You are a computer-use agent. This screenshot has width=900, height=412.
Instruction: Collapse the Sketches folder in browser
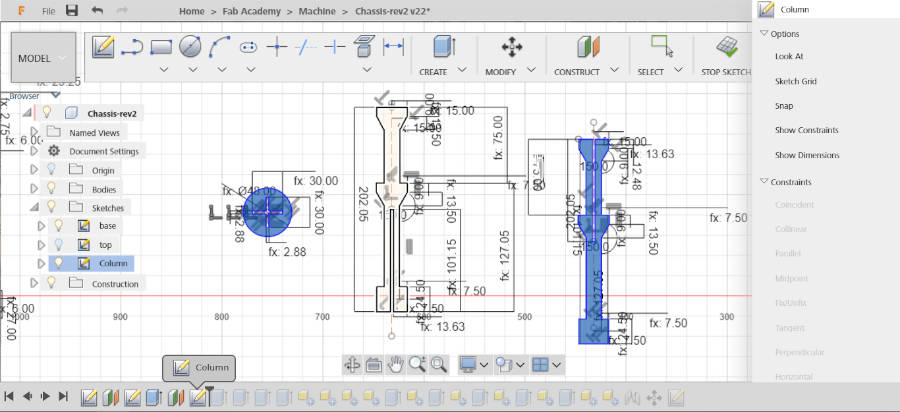click(34, 208)
